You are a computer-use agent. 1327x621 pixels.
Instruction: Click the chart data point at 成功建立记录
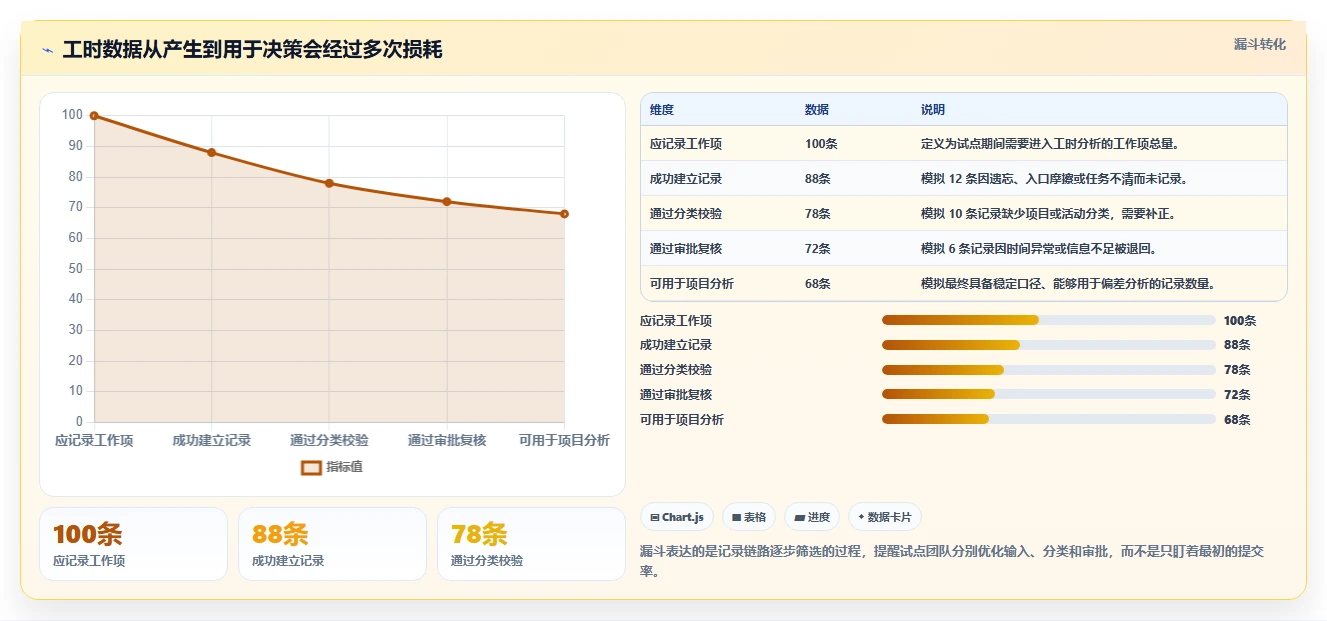pyautogui.click(x=211, y=152)
